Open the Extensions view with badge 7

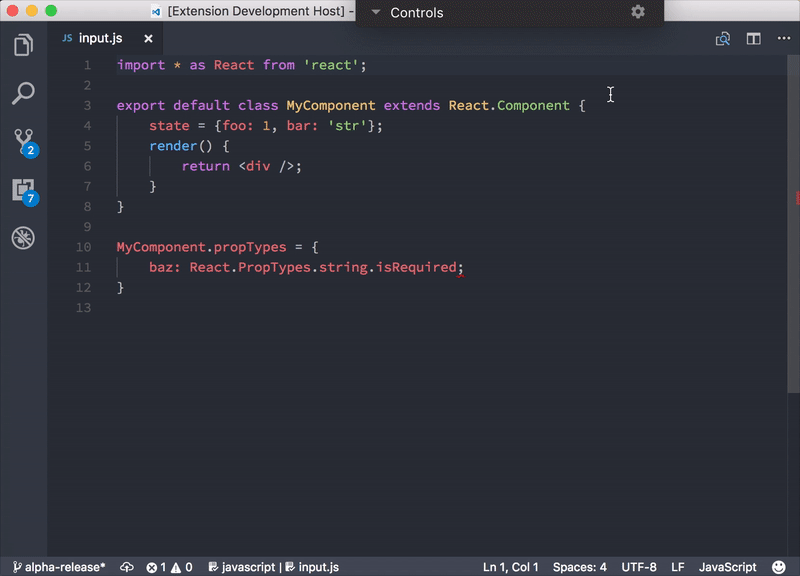pos(23,188)
